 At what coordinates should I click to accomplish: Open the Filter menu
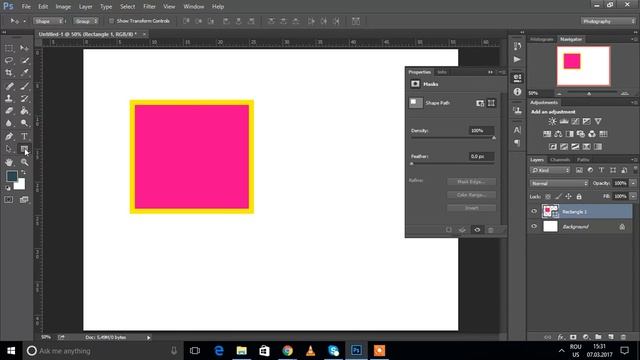click(x=149, y=7)
